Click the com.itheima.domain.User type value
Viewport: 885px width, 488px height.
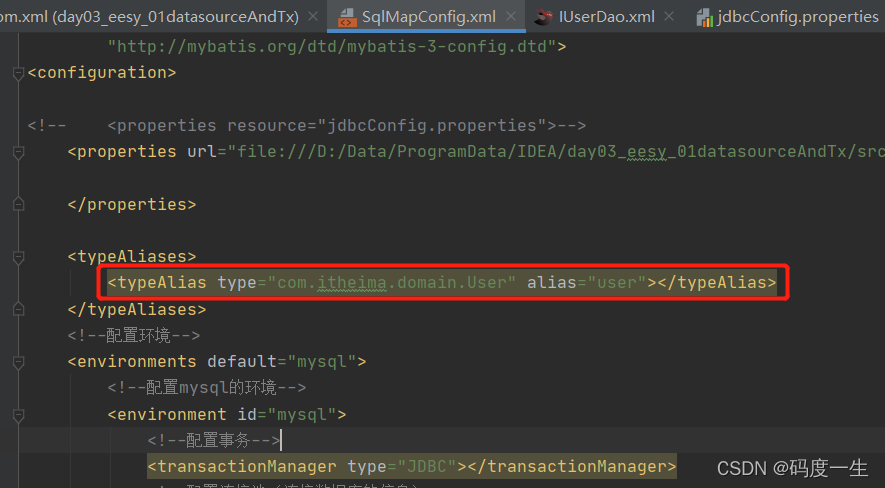point(392,282)
